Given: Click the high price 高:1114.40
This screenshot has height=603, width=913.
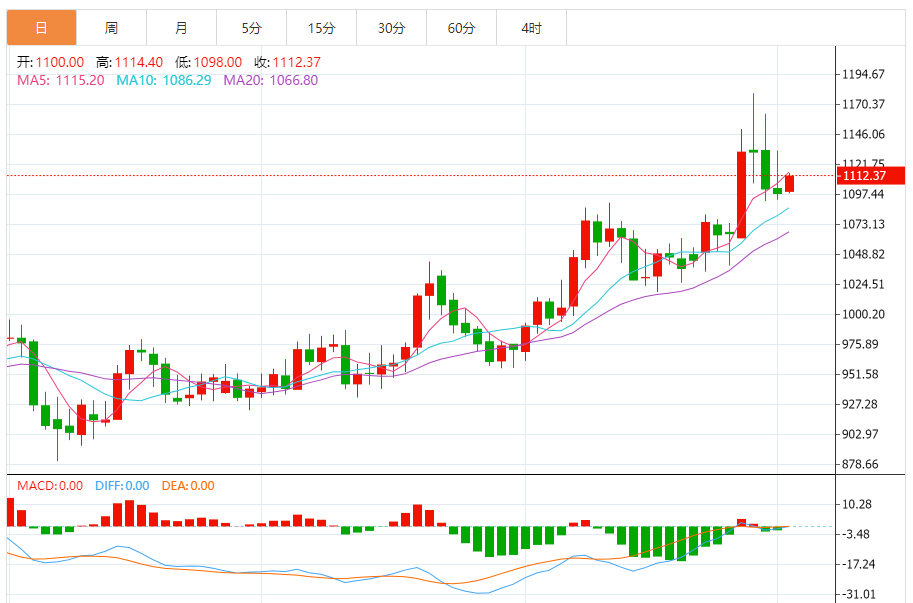Looking at the screenshot, I should 129,62.
